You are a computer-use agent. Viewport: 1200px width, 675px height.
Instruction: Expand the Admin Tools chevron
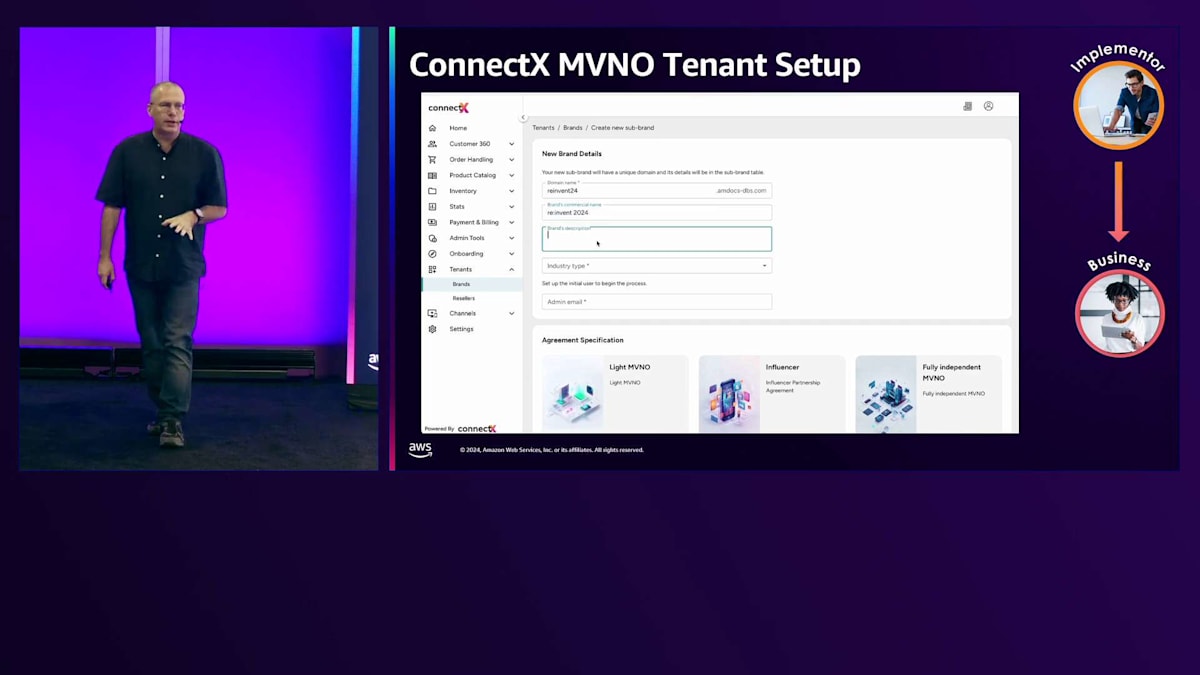point(512,238)
